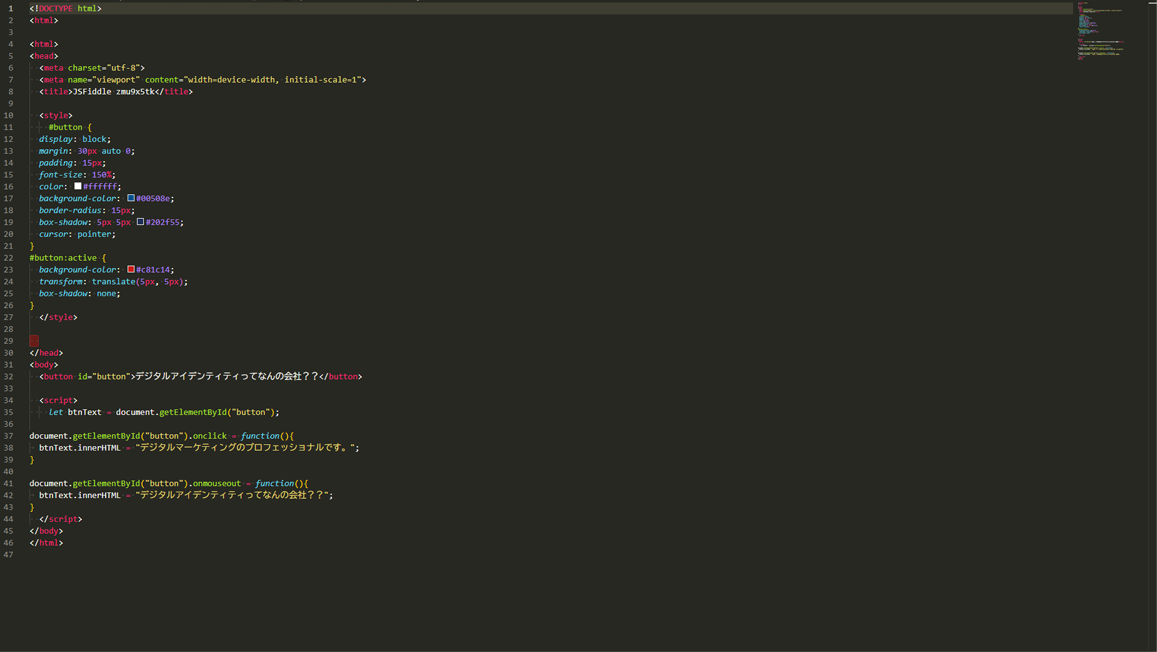Click line number 10 in the gutter
This screenshot has width=1157, height=652.
tap(8, 116)
